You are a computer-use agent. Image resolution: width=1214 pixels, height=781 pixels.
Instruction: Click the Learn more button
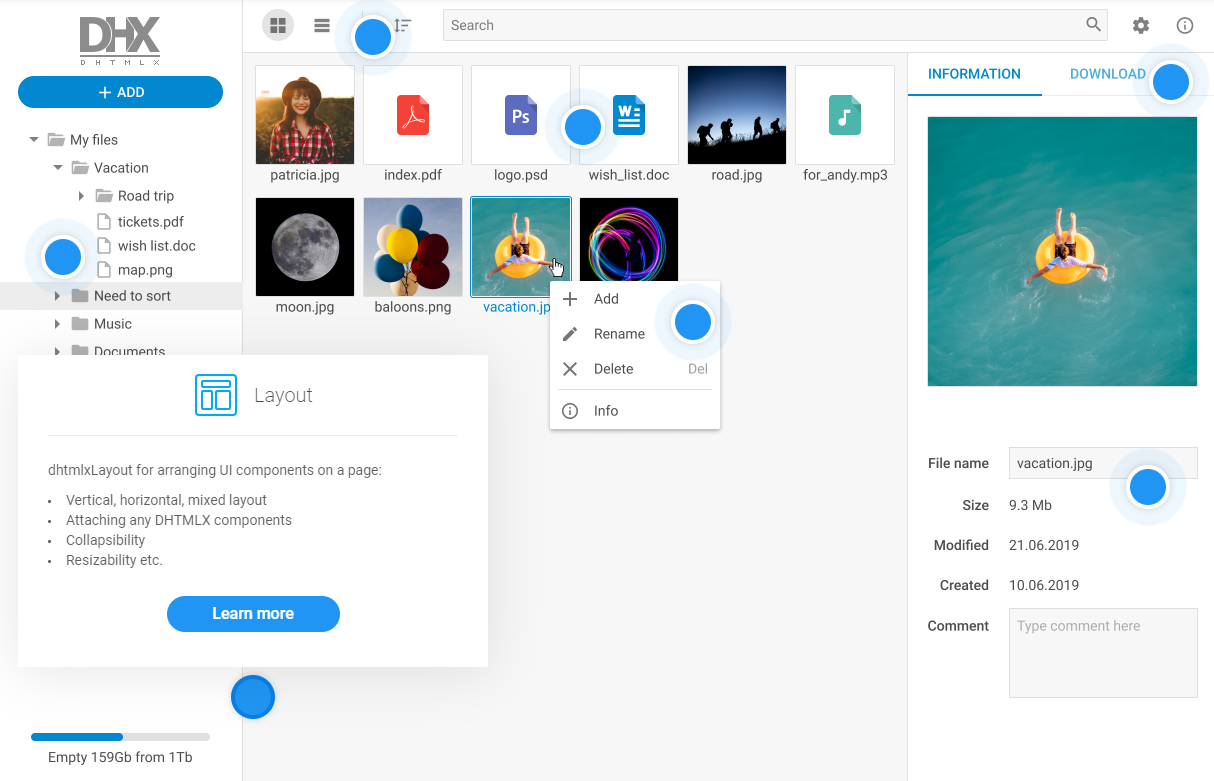pyautogui.click(x=253, y=614)
